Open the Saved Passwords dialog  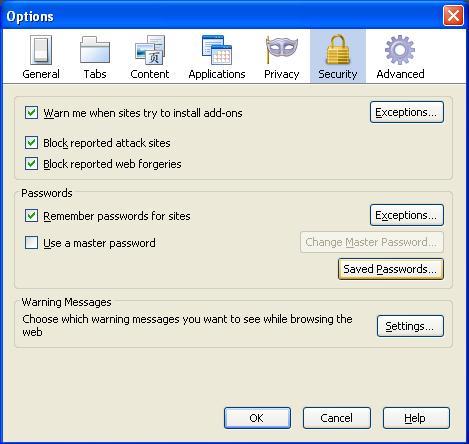click(391, 269)
